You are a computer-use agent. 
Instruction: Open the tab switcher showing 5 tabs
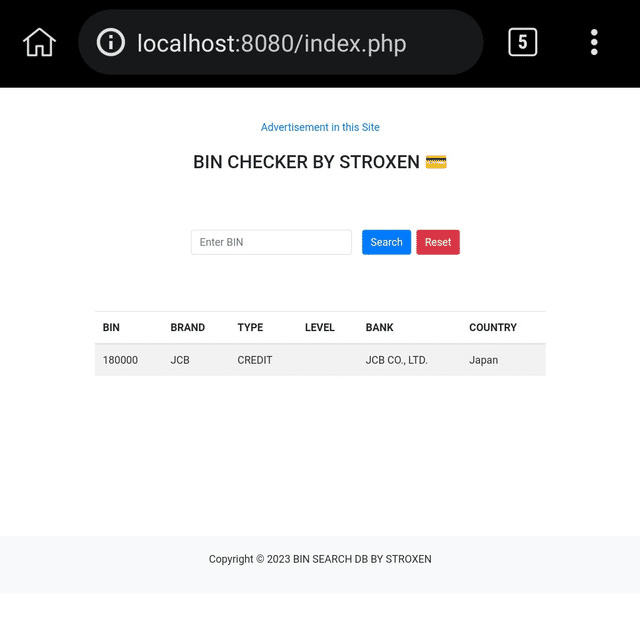point(522,42)
